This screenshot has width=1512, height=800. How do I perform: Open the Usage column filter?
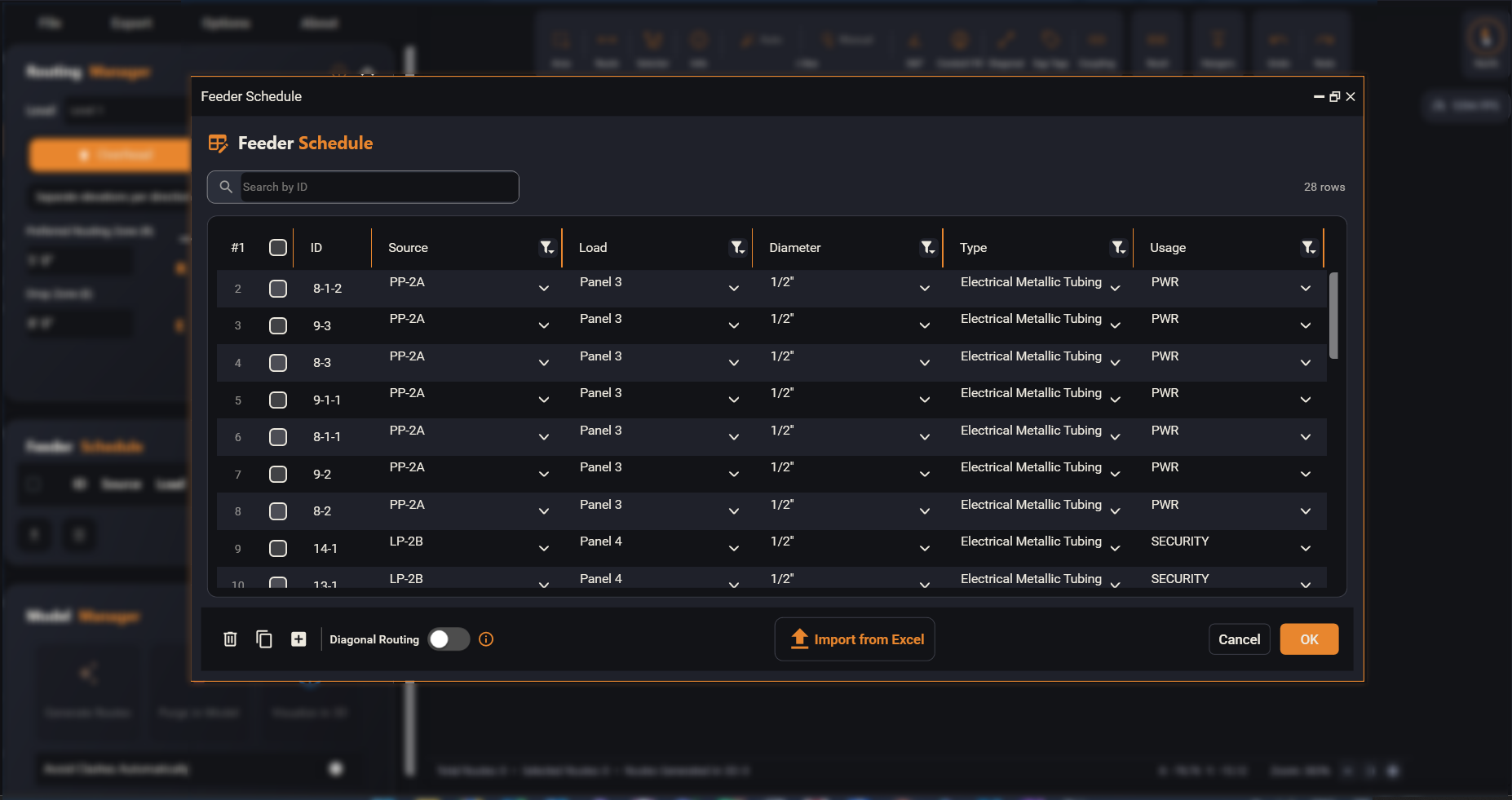pos(1308,247)
